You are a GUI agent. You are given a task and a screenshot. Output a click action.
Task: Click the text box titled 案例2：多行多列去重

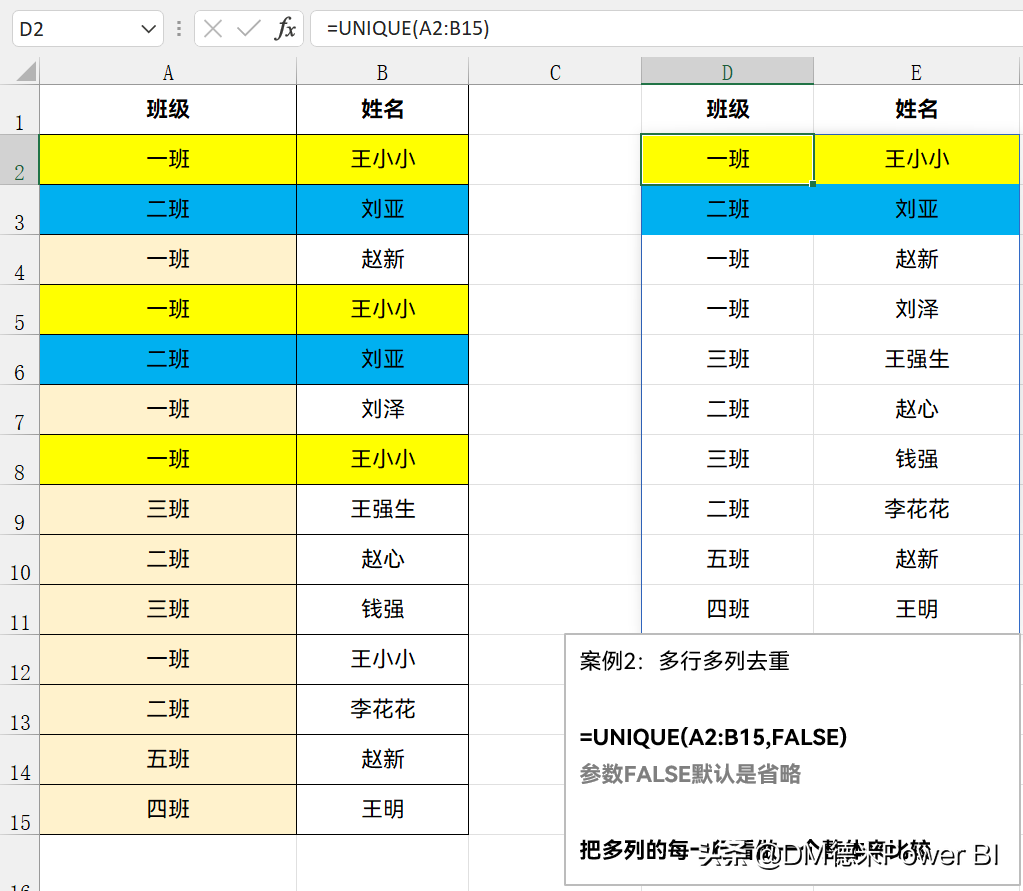[792, 759]
